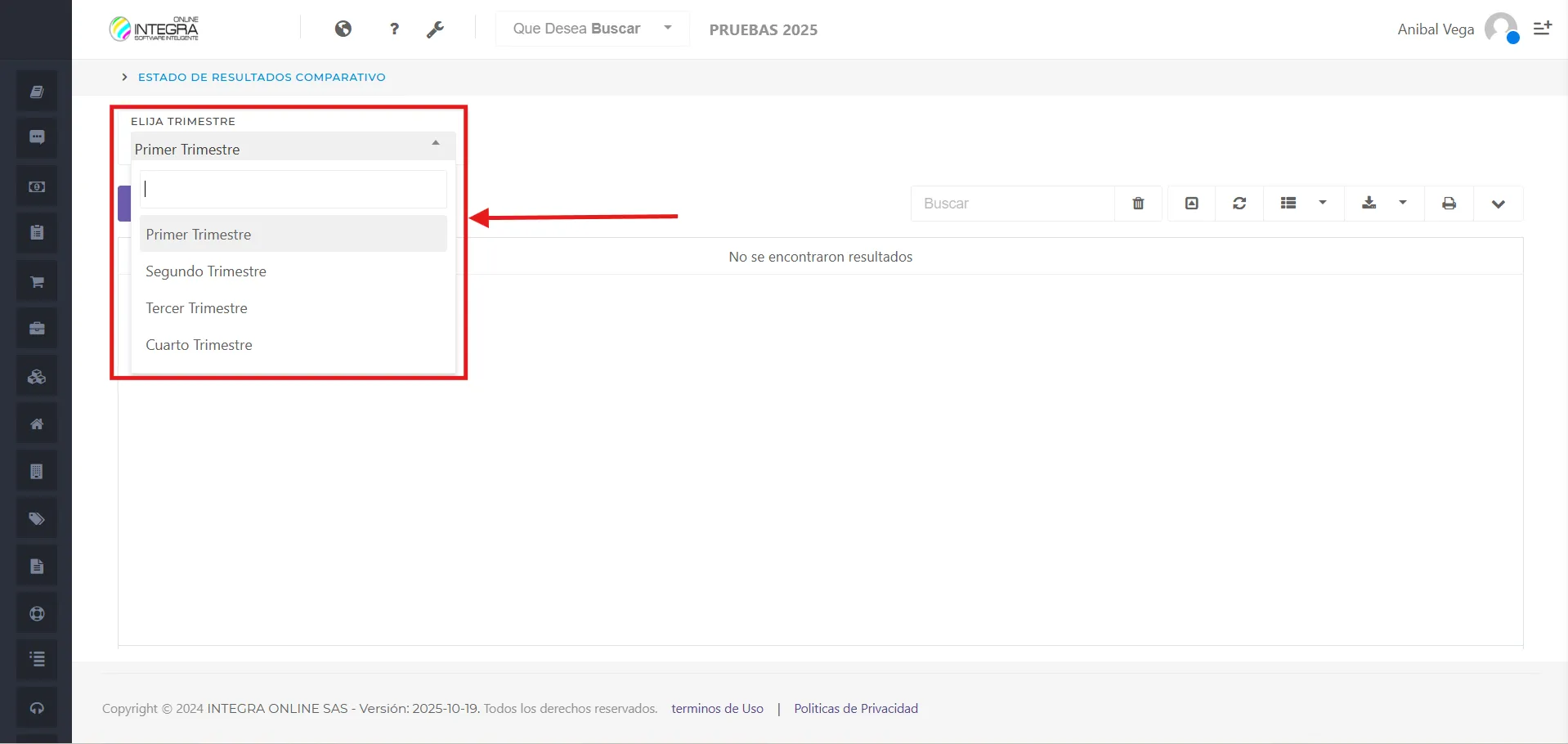The width and height of the screenshot is (1568, 744).
Task: Expand the download export dropdown
Action: pos(1385,204)
